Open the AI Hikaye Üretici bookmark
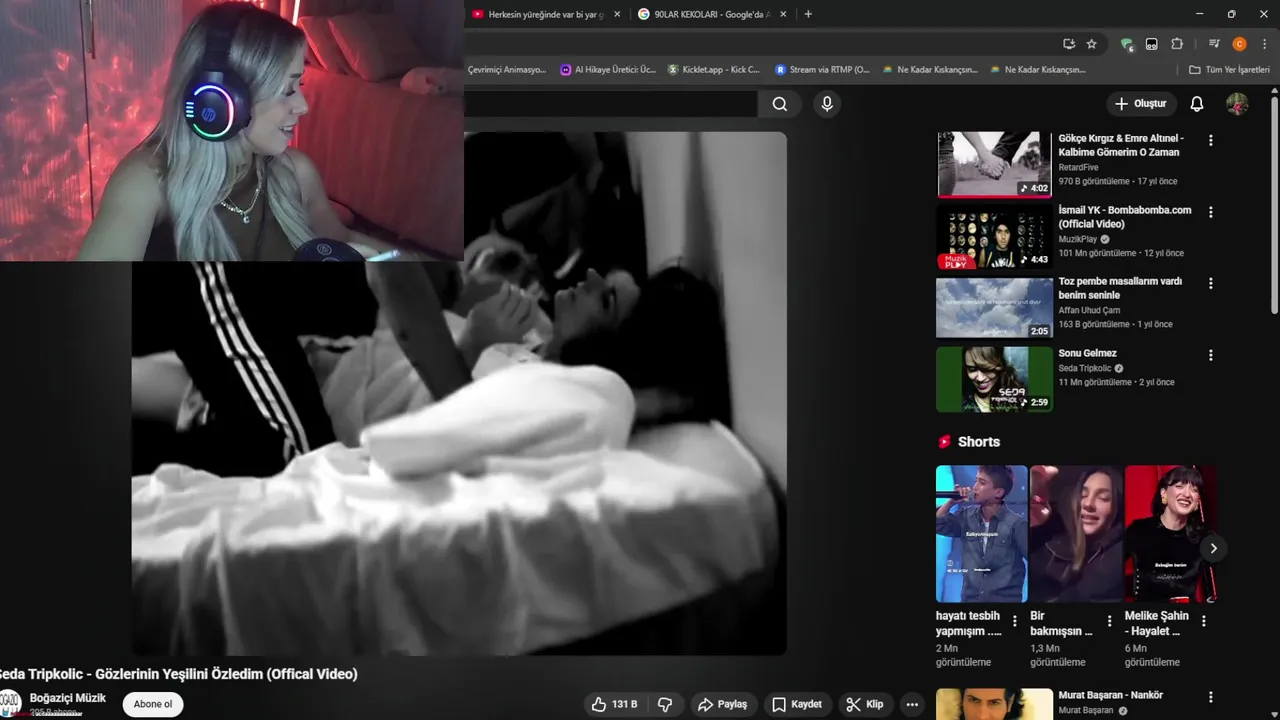Screen dimensions: 1280x720 pos(608,70)
